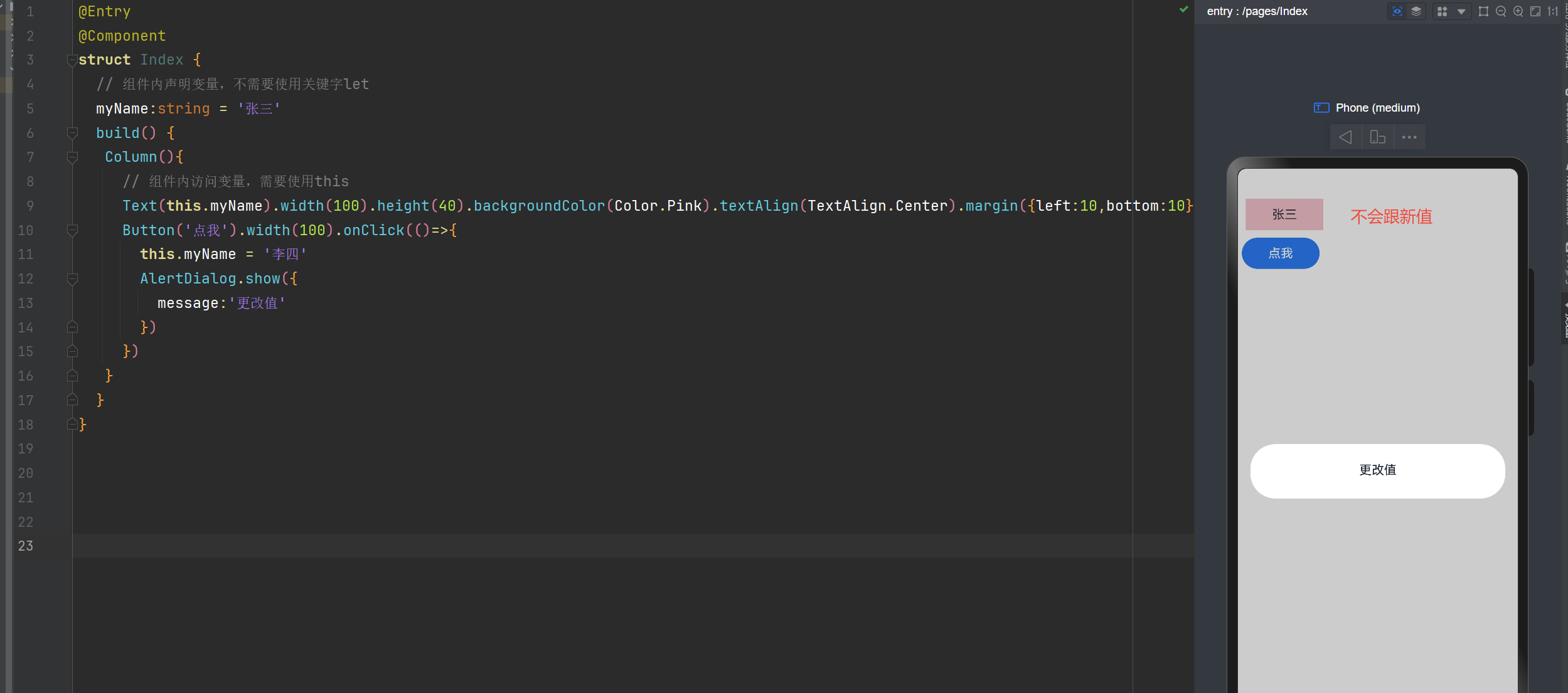Viewport: 1568px width, 693px height.
Task: Click TextAlign.Center in the code
Action: [878, 206]
